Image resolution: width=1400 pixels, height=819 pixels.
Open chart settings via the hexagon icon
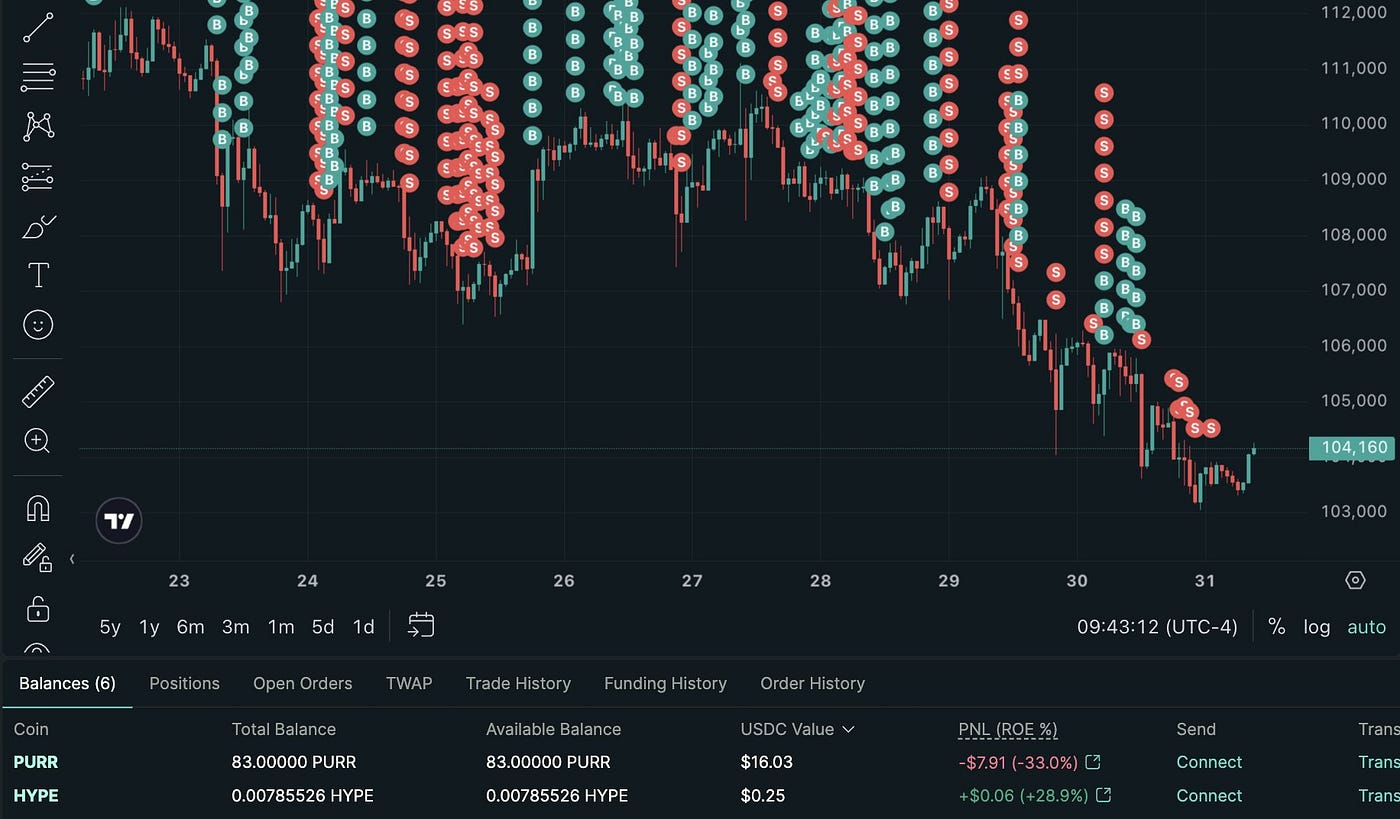point(1355,580)
